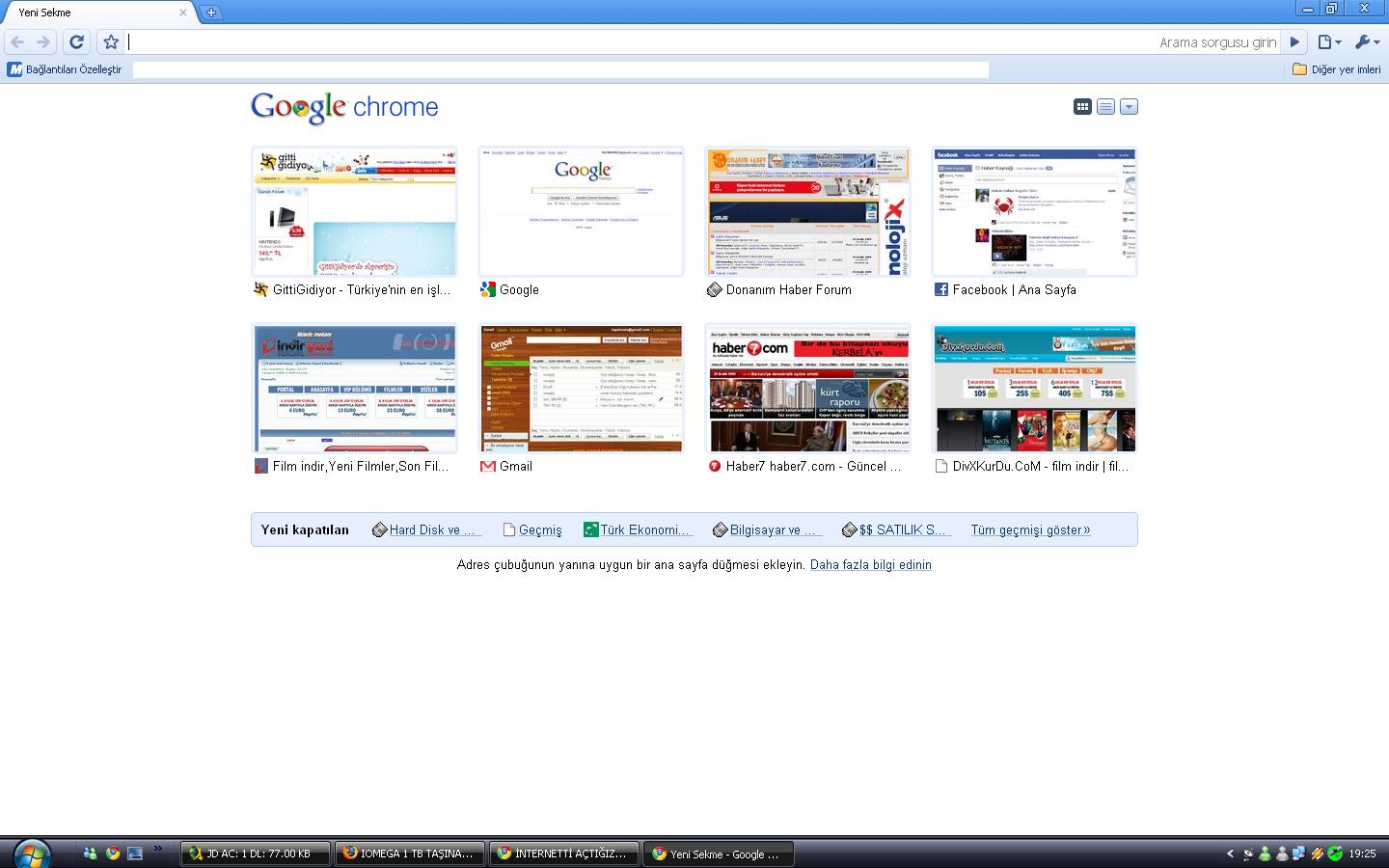Open a new tab with plus button

210,13
